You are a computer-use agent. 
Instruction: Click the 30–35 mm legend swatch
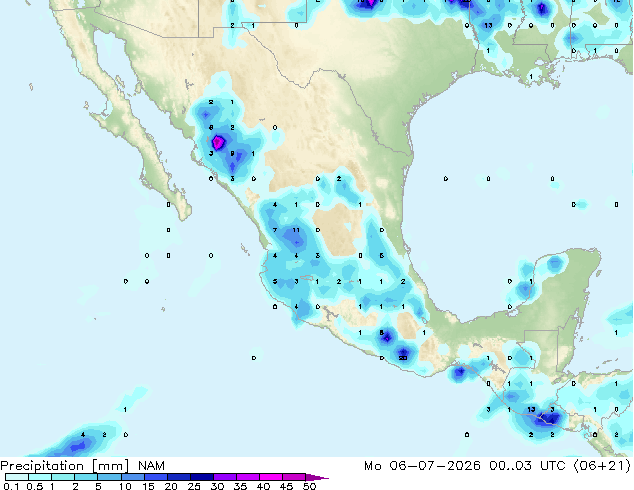pyautogui.click(x=224, y=477)
